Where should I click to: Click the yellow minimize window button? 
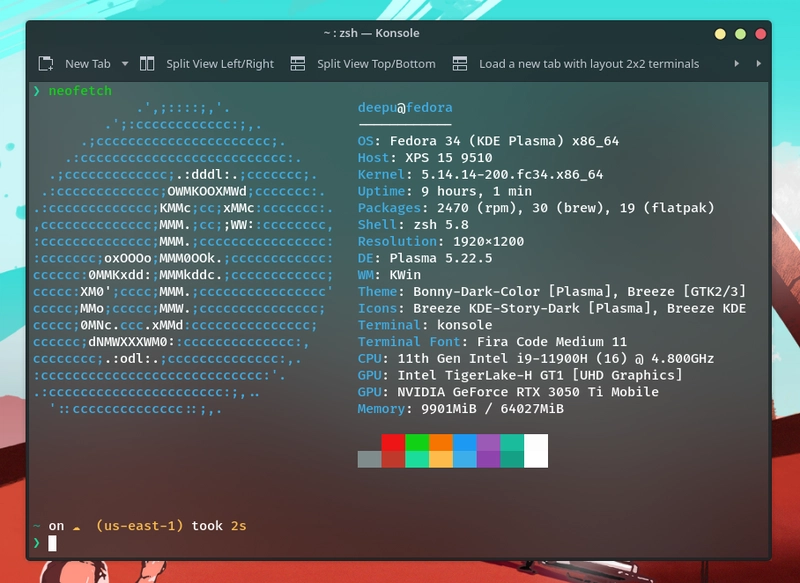coord(720,34)
